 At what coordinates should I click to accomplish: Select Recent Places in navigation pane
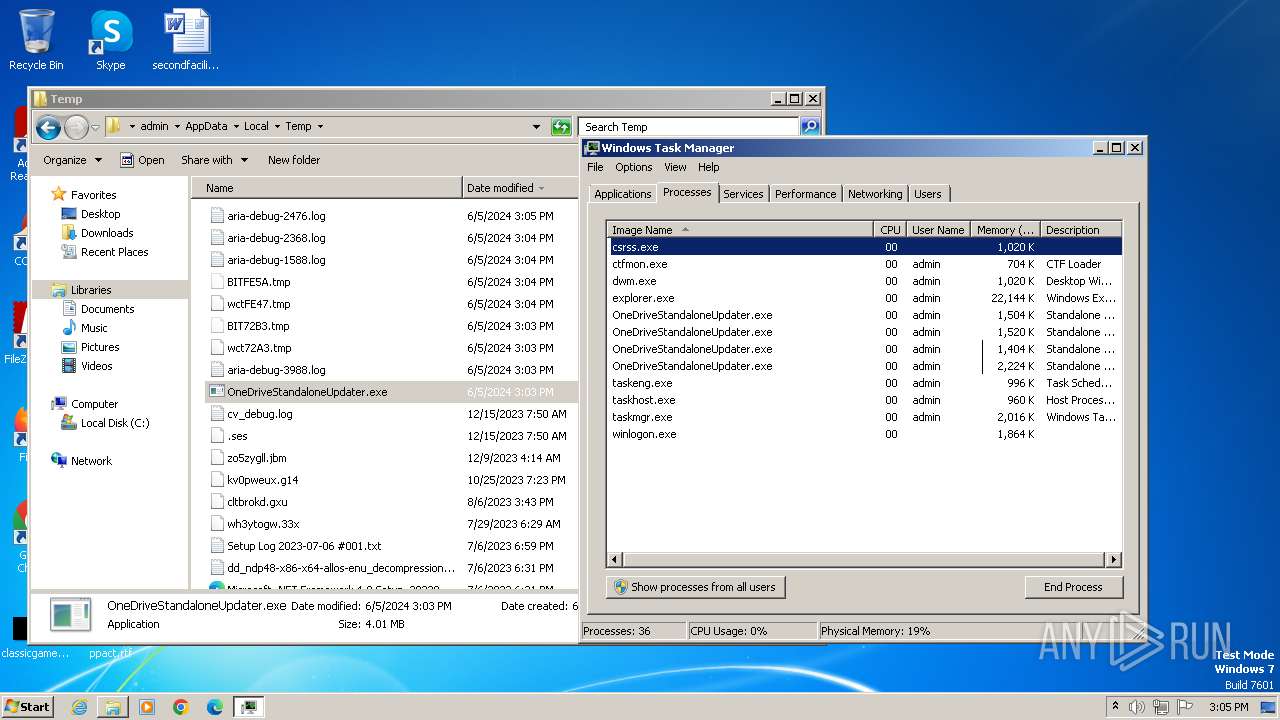[114, 252]
